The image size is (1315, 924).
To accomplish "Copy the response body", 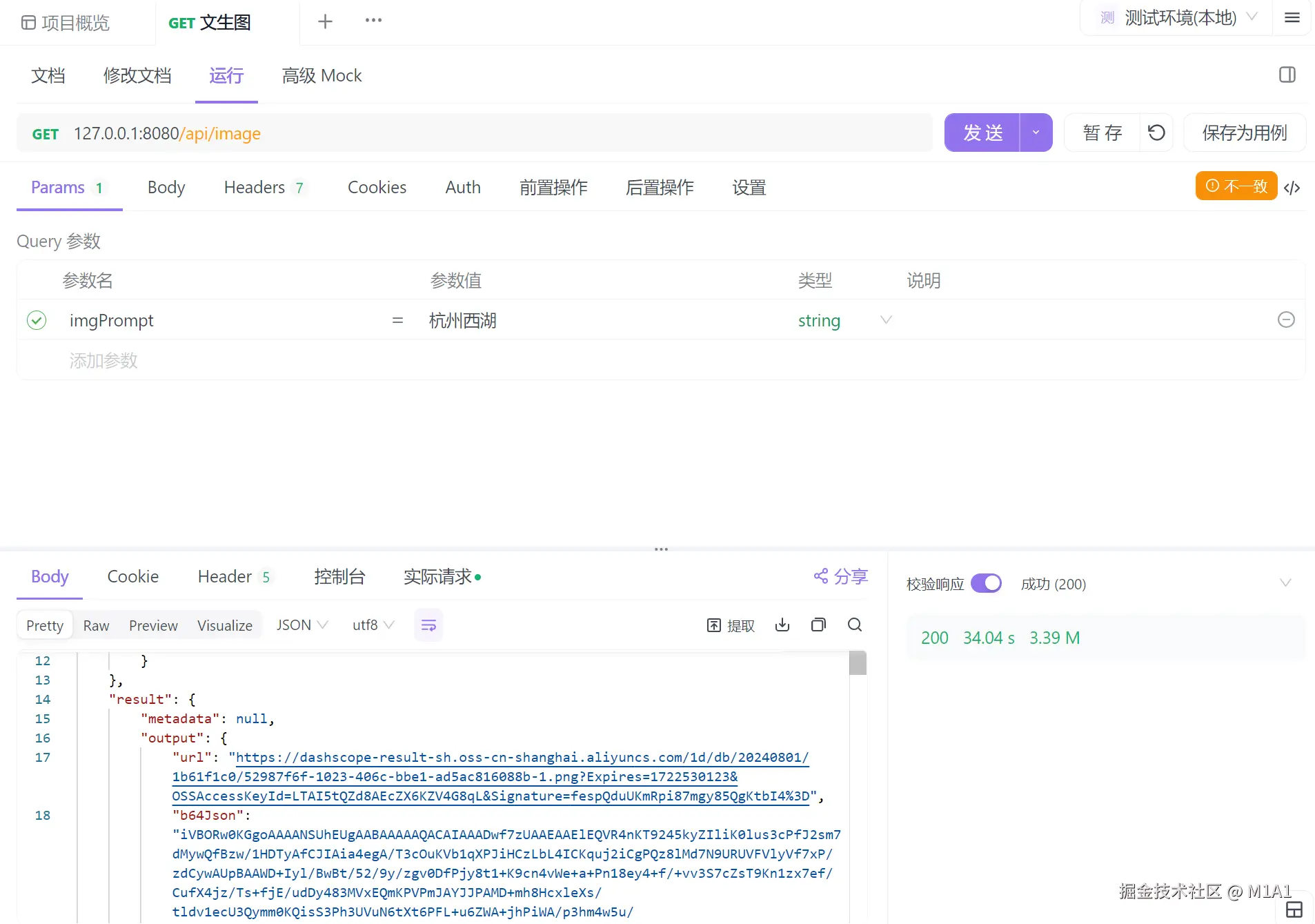I will [x=818, y=625].
